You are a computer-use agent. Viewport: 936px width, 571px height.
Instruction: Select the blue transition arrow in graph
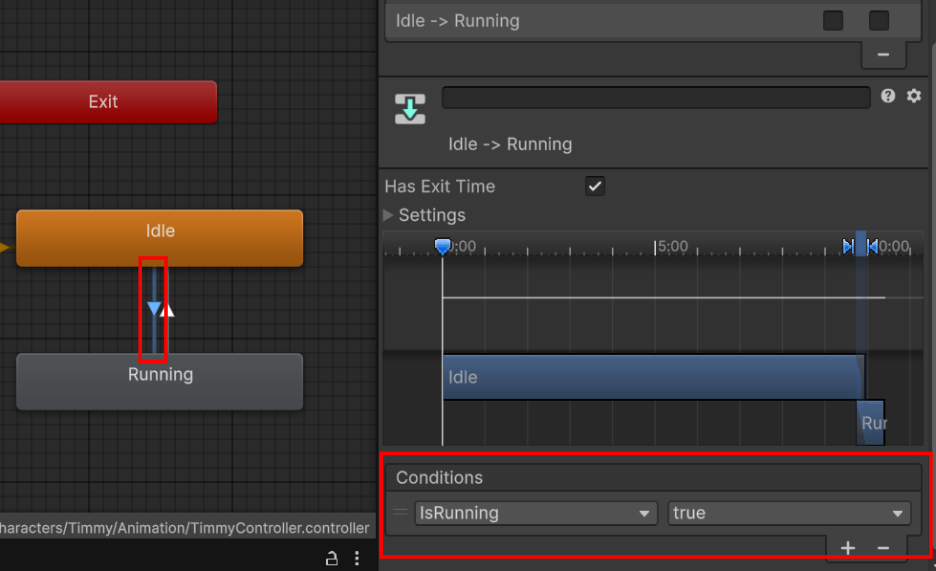154,308
